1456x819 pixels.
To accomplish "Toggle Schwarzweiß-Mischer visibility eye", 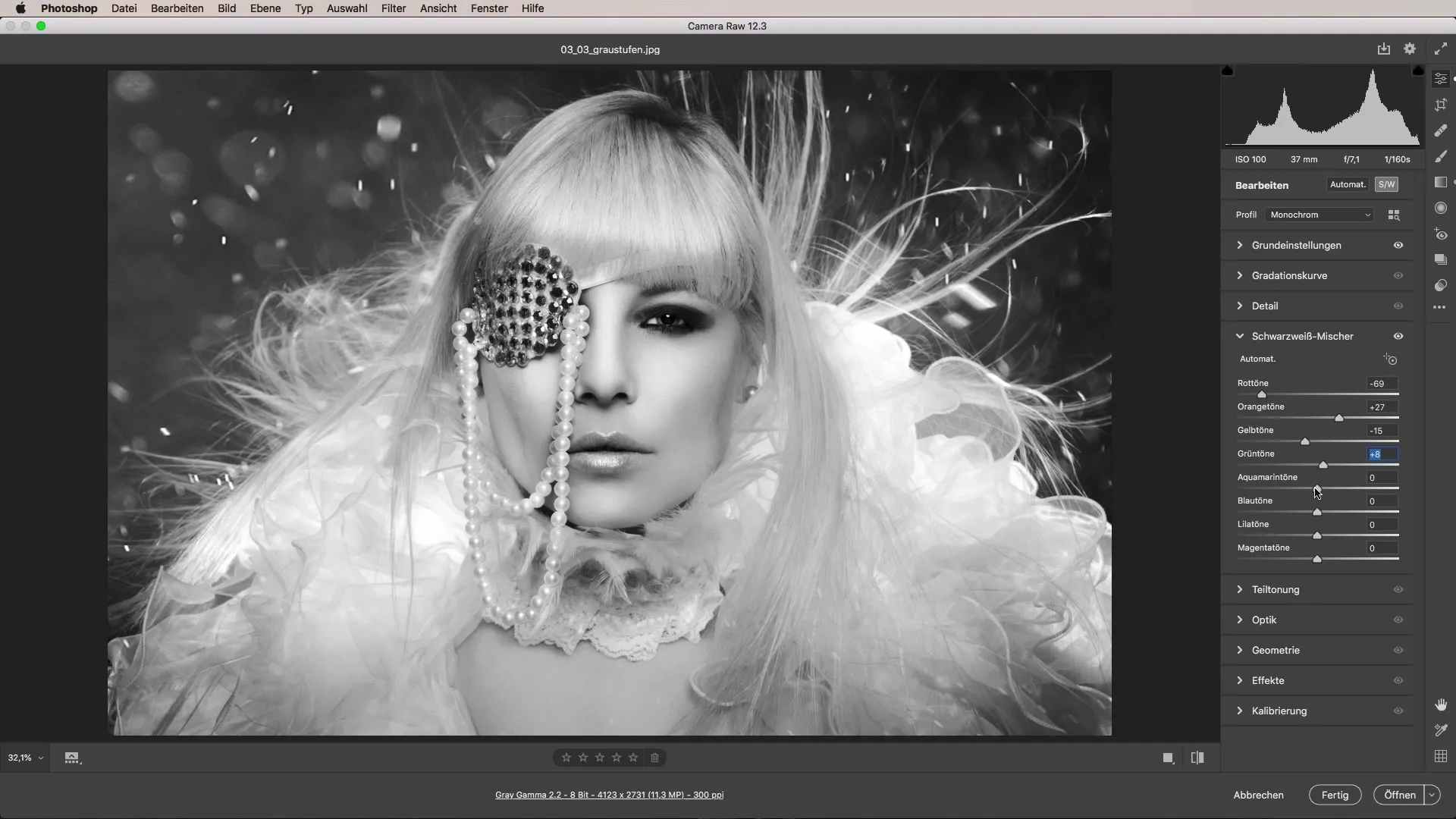I will 1398,336.
